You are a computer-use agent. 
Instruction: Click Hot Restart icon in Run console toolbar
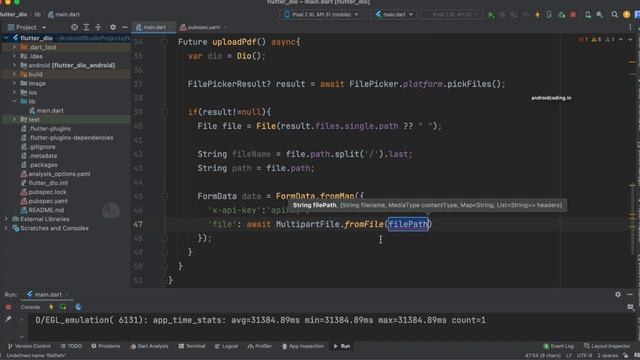(x=63, y=307)
